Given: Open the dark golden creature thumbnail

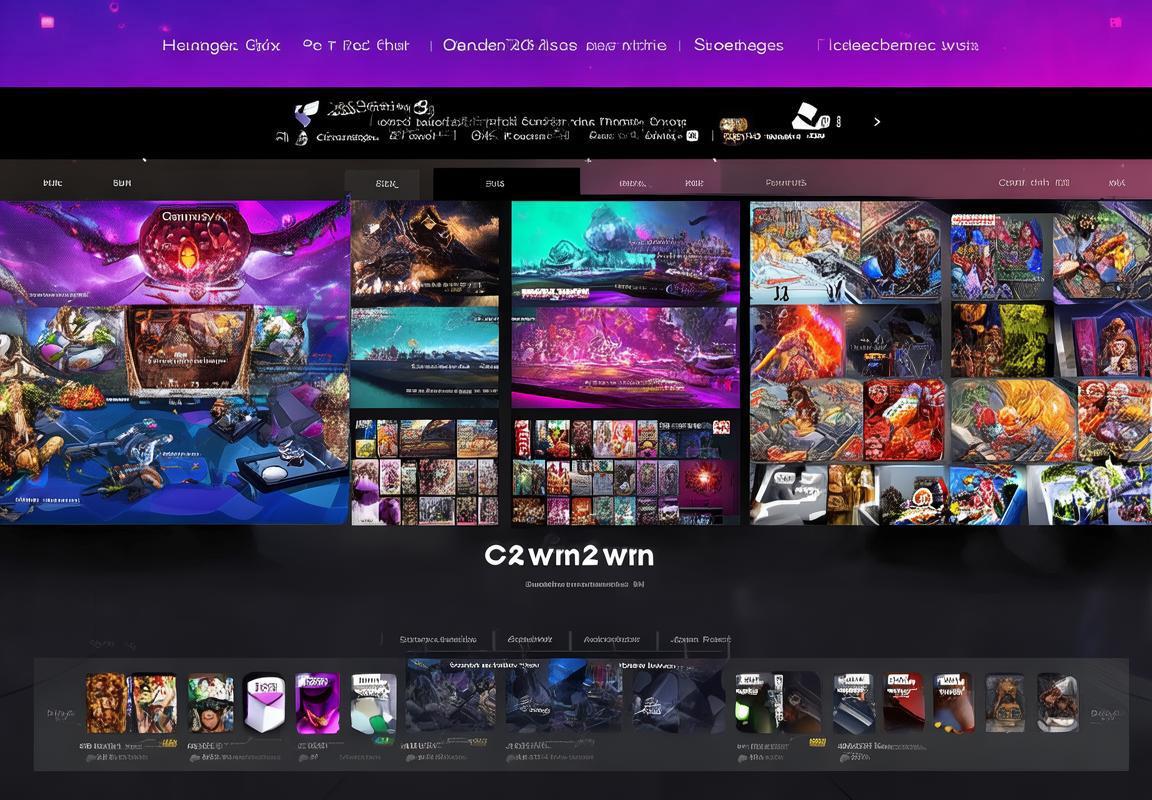Looking at the screenshot, I should pos(425,253).
